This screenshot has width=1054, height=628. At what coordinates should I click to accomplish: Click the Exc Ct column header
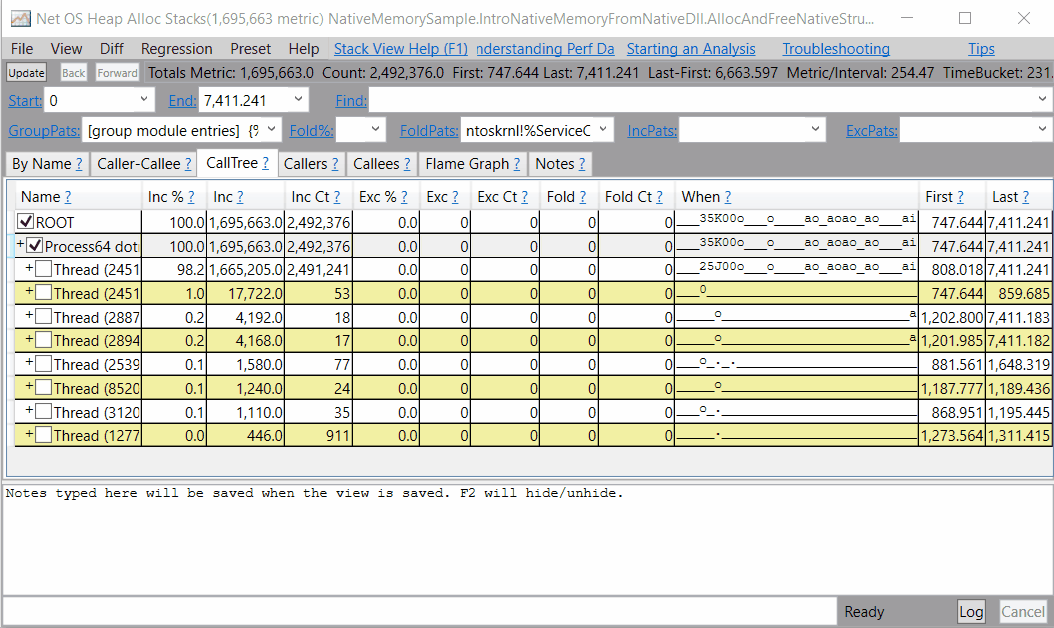[503, 196]
